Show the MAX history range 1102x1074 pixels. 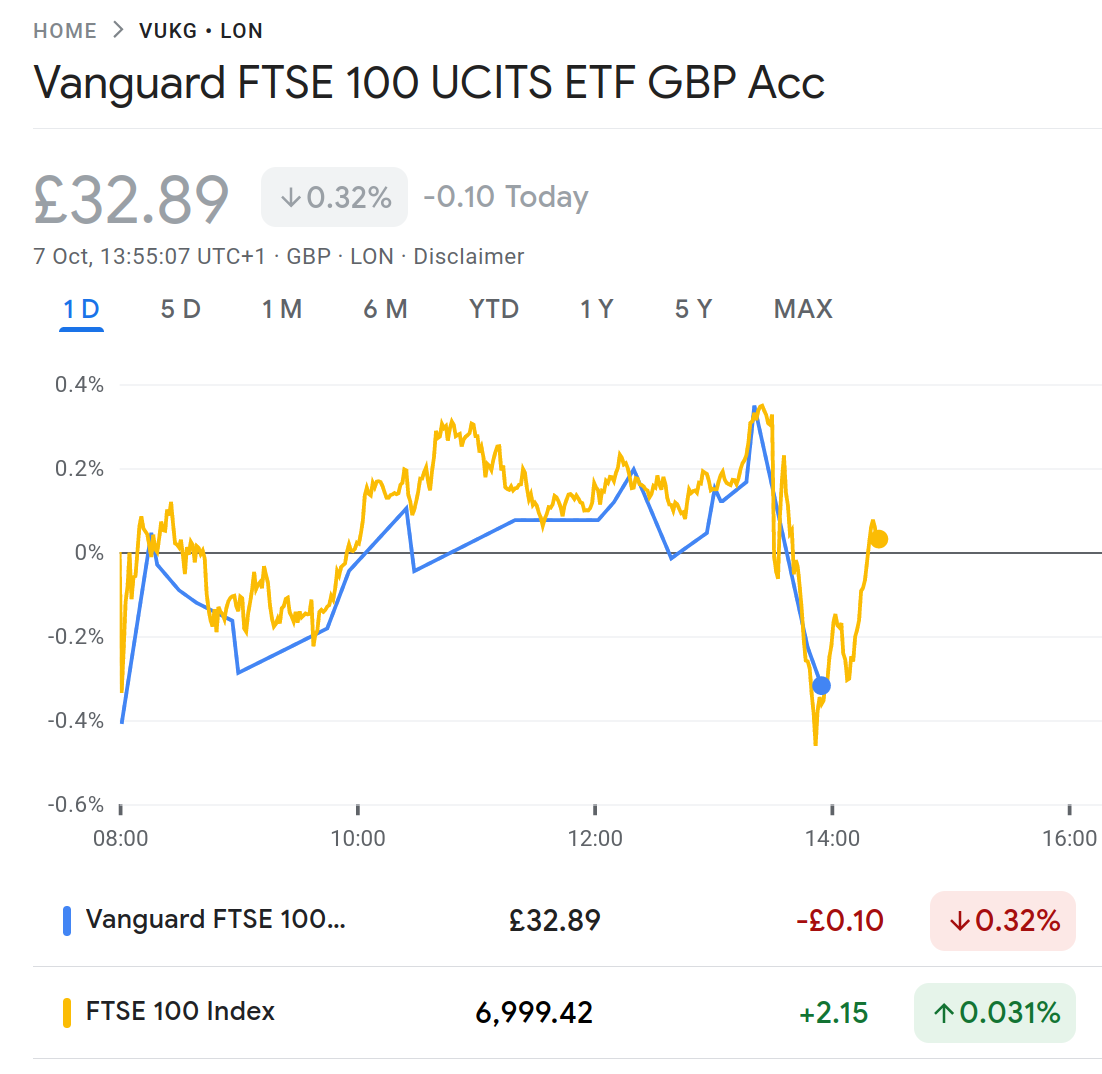pyautogui.click(x=803, y=309)
